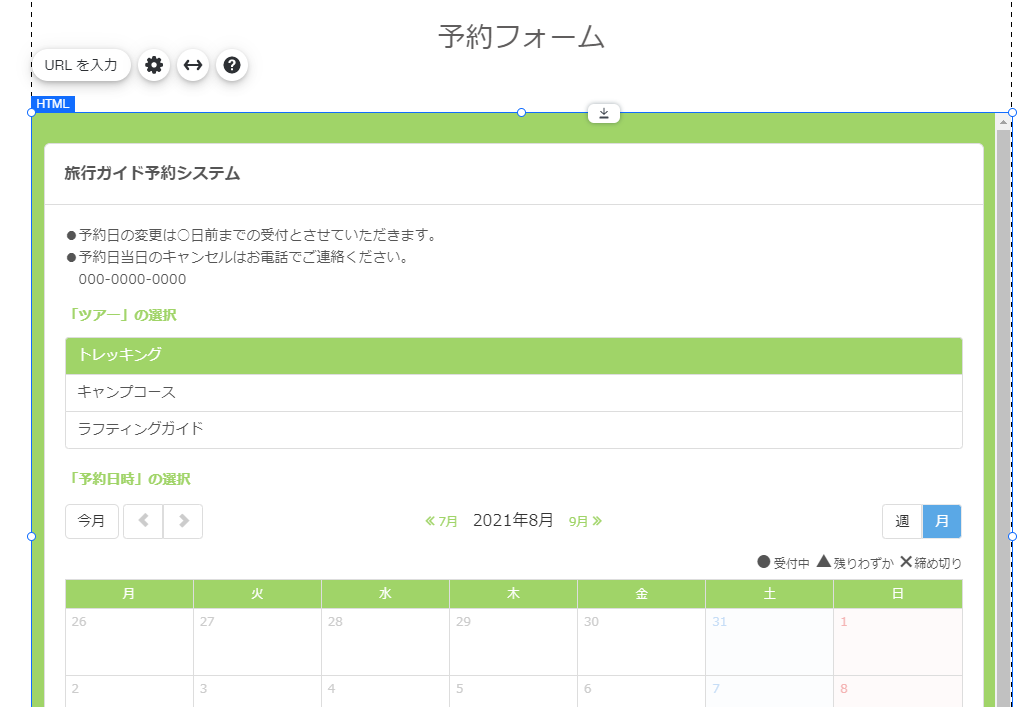Switch calendar to 月 view
The image size is (1035, 707).
(942, 521)
